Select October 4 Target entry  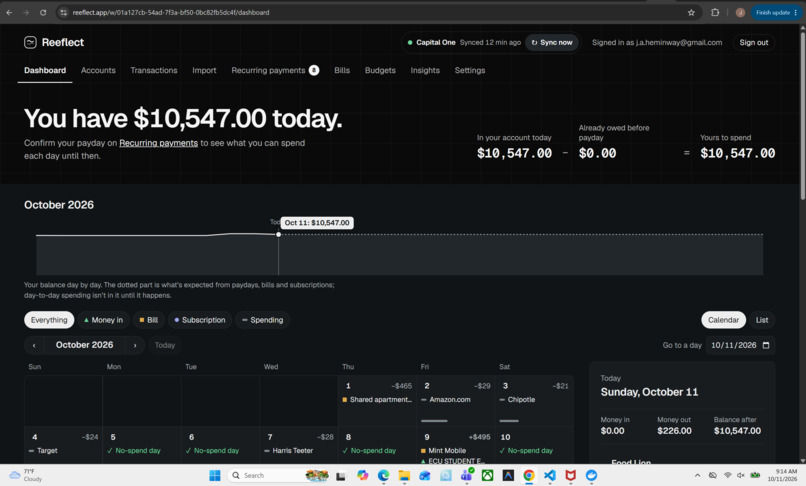[43, 451]
